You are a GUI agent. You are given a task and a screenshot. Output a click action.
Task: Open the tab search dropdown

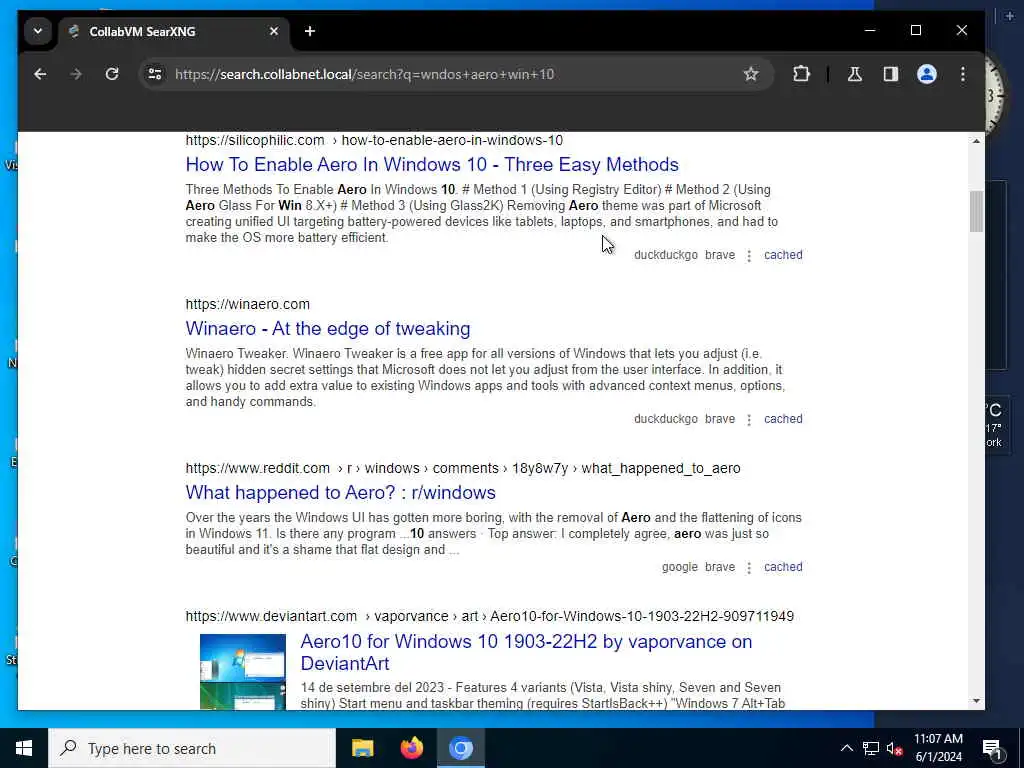[38, 31]
